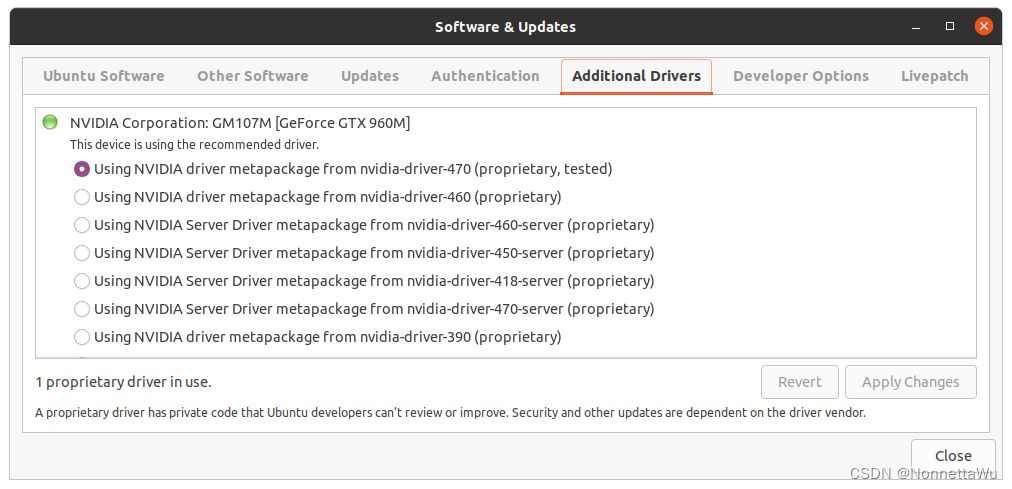Switch to Developer Options tab
This screenshot has width=1012, height=489.
[801, 76]
